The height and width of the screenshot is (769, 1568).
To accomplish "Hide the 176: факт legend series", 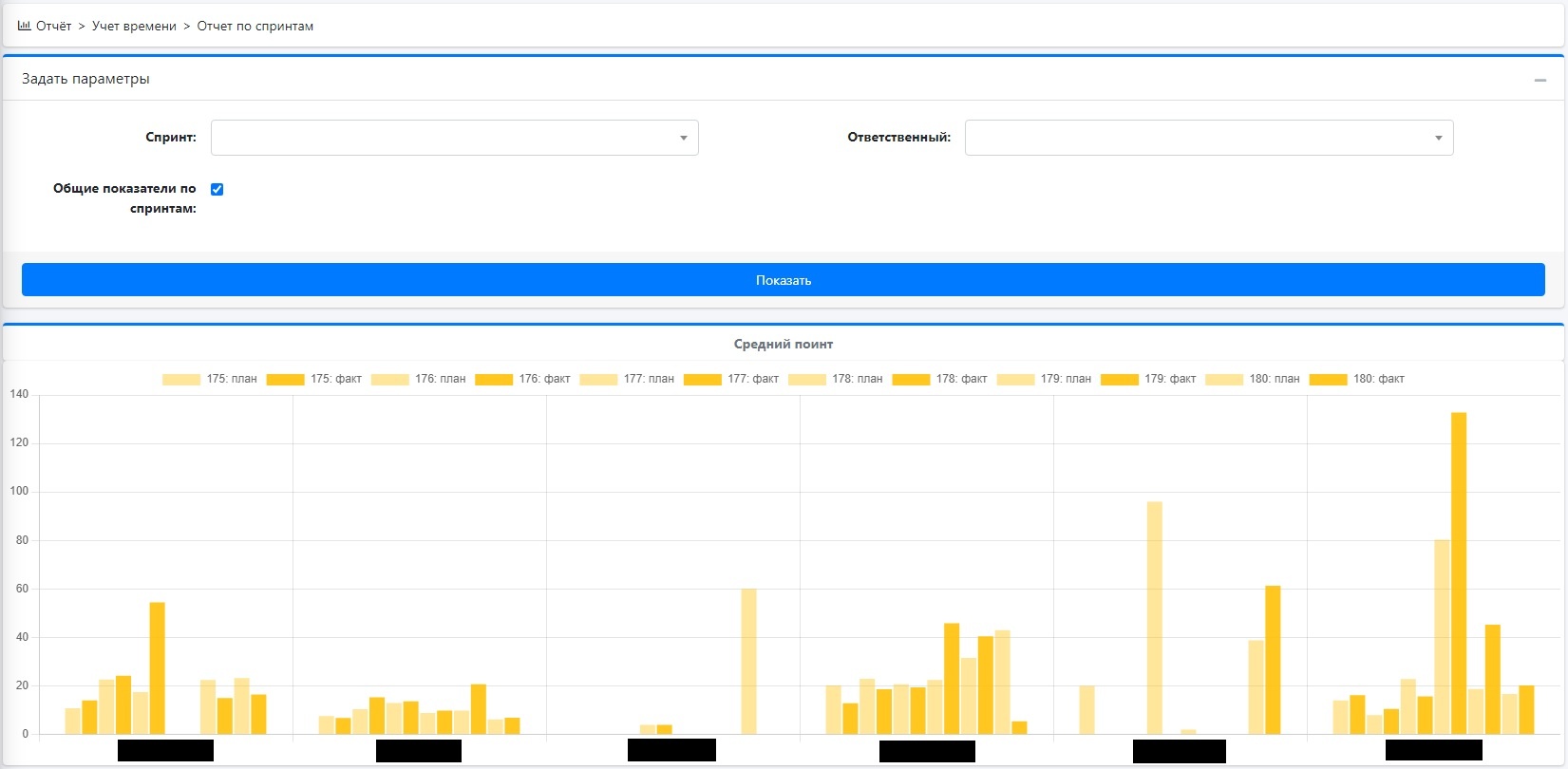I will 494,379.
